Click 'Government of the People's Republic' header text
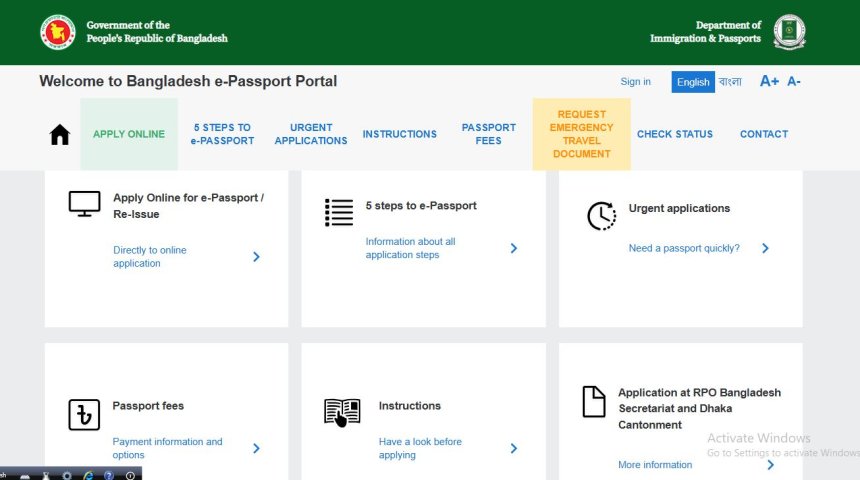Image resolution: width=860 pixels, height=480 pixels. tap(157, 32)
